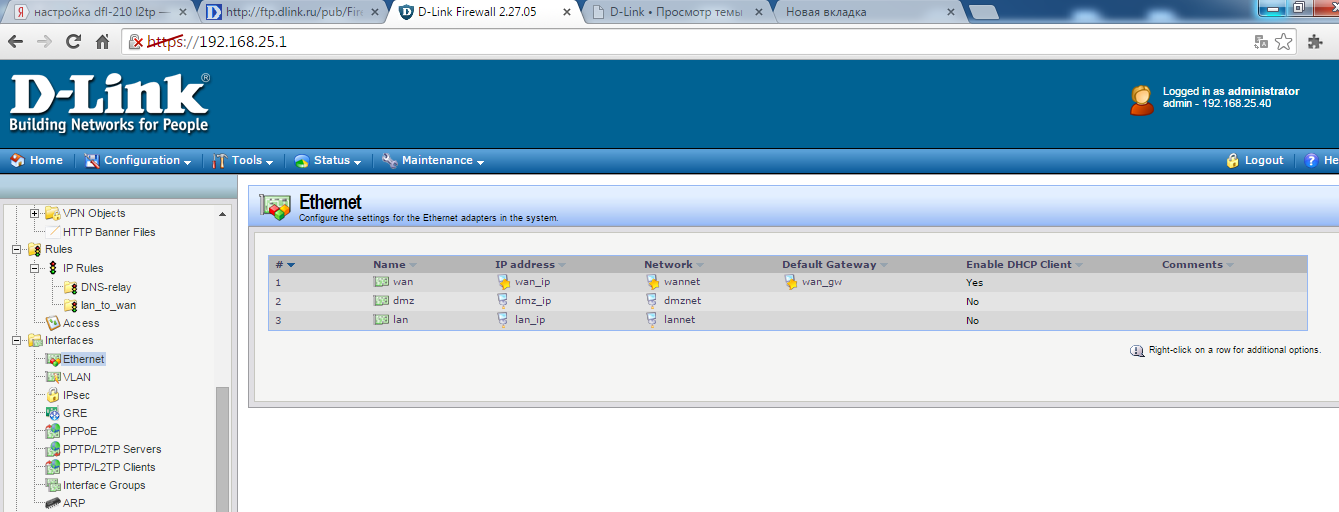The height and width of the screenshot is (512, 1339).
Task: Switch to the Яндекс 'настройка dfl-210 l2tp' tab
Action: point(96,12)
